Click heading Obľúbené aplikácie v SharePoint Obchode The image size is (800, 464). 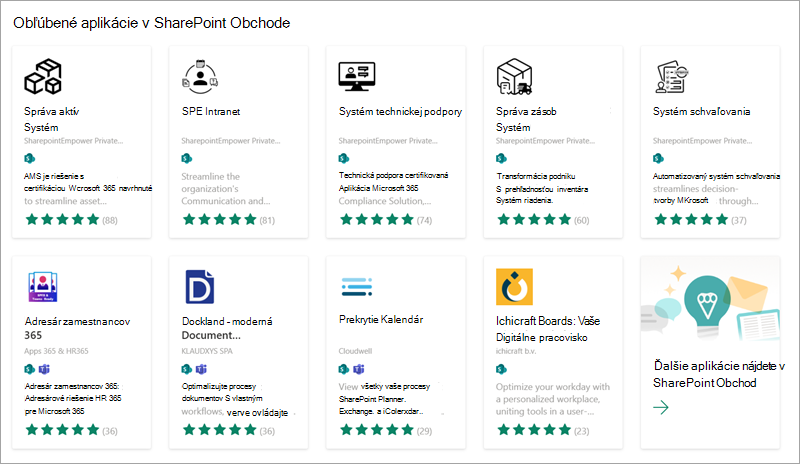tap(152, 23)
